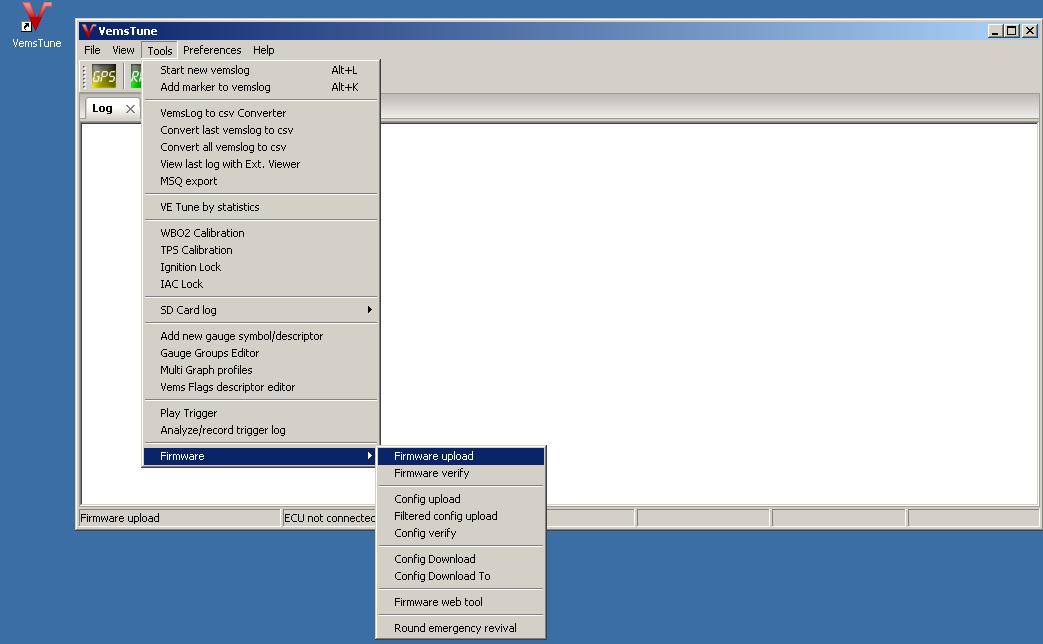Click the VemsTune logo in title bar
This screenshot has width=1043, height=644.
pos(88,31)
